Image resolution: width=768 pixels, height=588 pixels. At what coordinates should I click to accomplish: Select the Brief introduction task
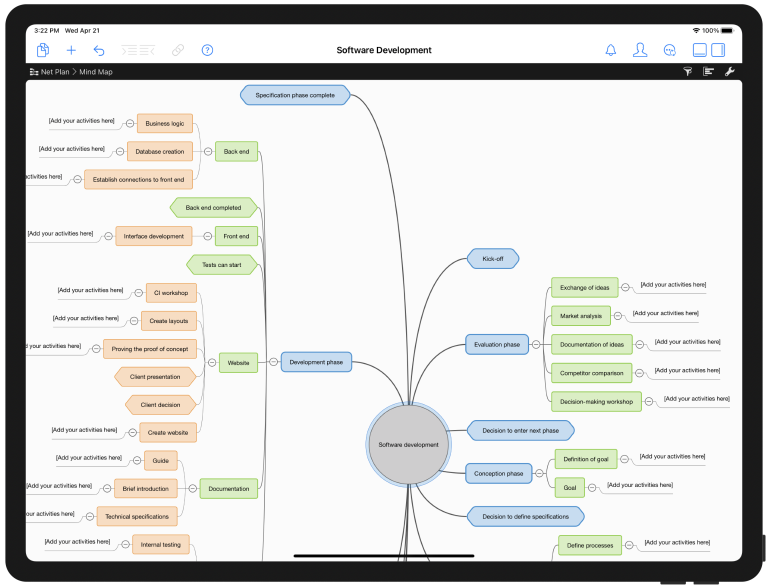[145, 489]
